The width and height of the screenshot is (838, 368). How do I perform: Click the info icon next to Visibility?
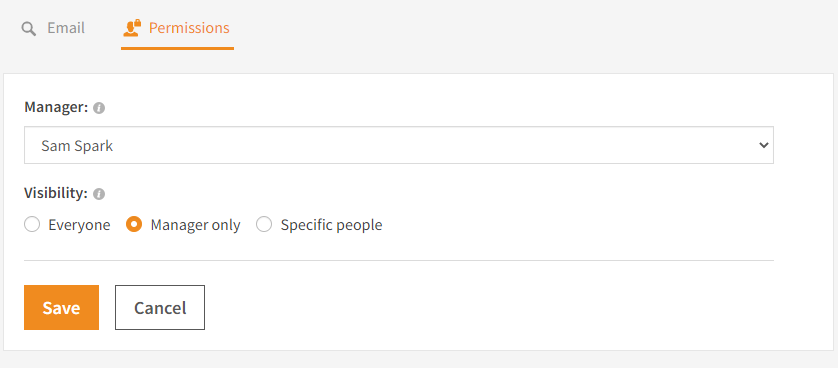pos(99,194)
